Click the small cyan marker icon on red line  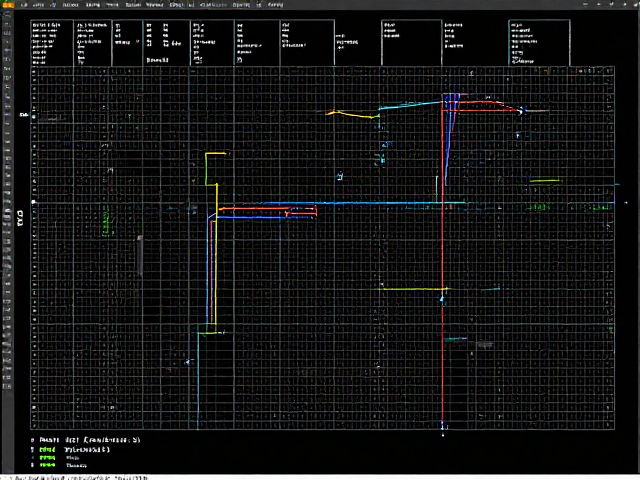point(442,299)
